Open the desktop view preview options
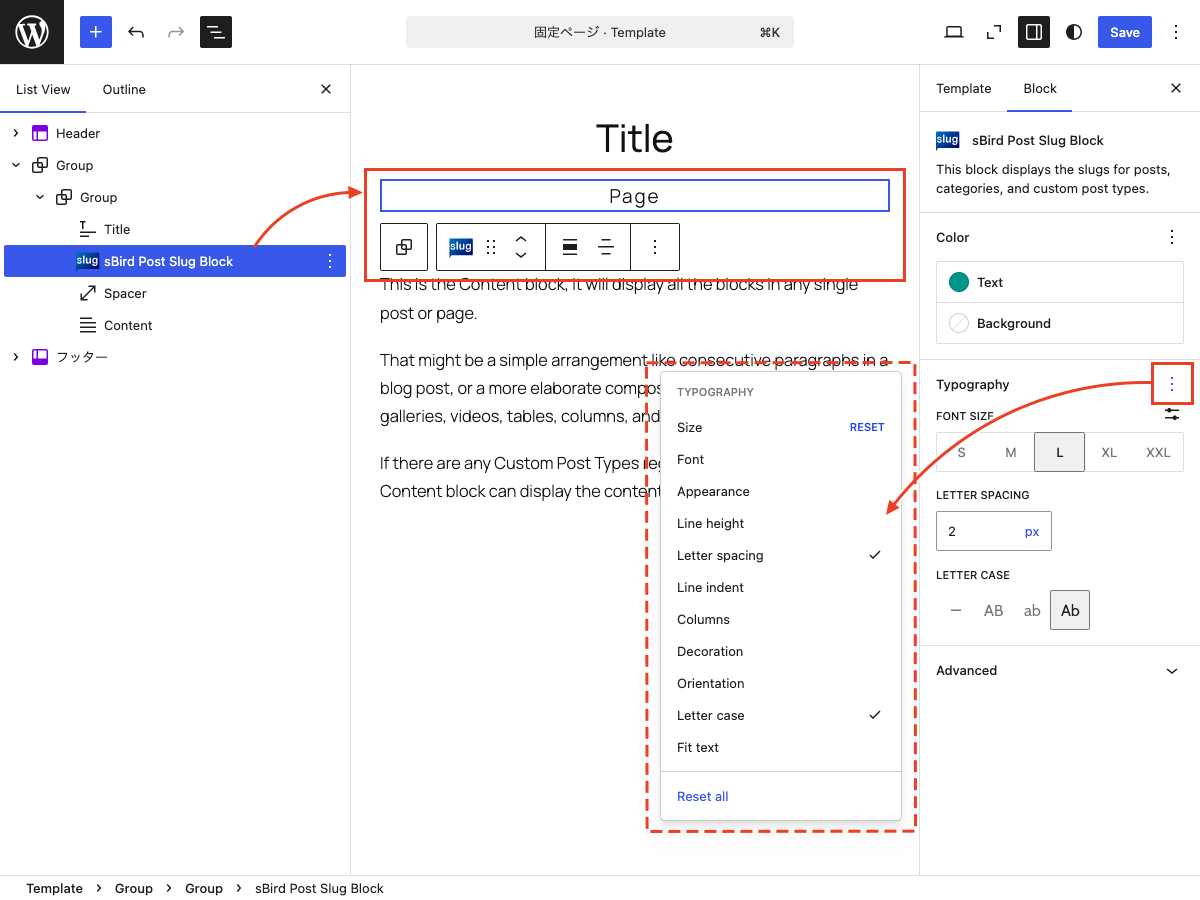 [x=954, y=32]
